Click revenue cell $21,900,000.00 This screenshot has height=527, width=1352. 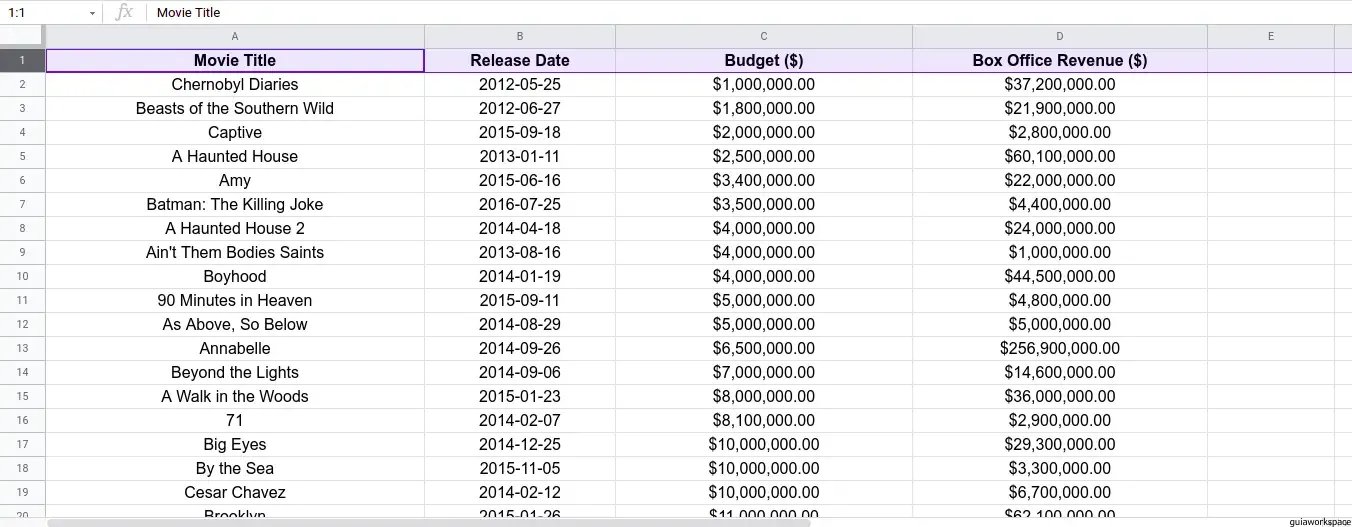[x=1060, y=108]
